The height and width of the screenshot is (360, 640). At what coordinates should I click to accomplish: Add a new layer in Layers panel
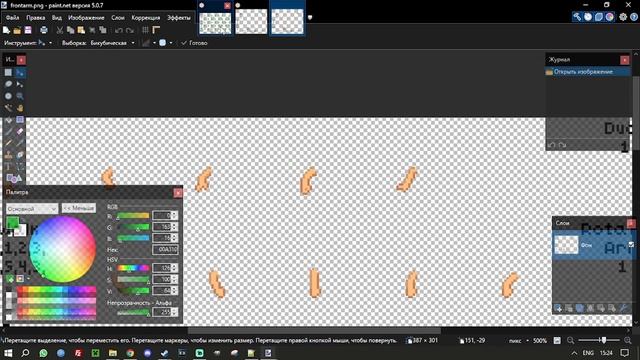point(558,309)
